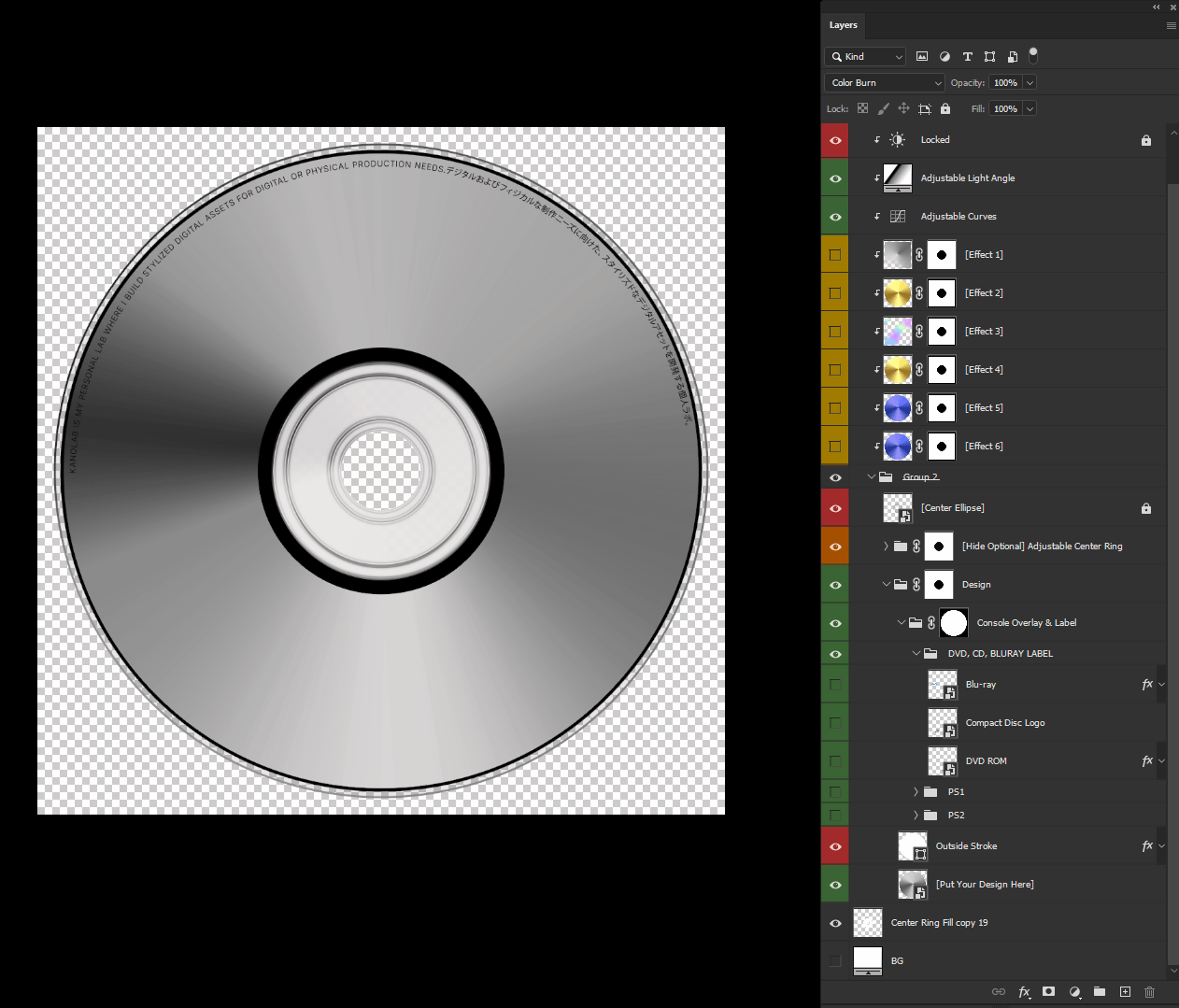This screenshot has height=1008, width=1179.
Task: Filter layers by type (text) layers
Action: 968,56
